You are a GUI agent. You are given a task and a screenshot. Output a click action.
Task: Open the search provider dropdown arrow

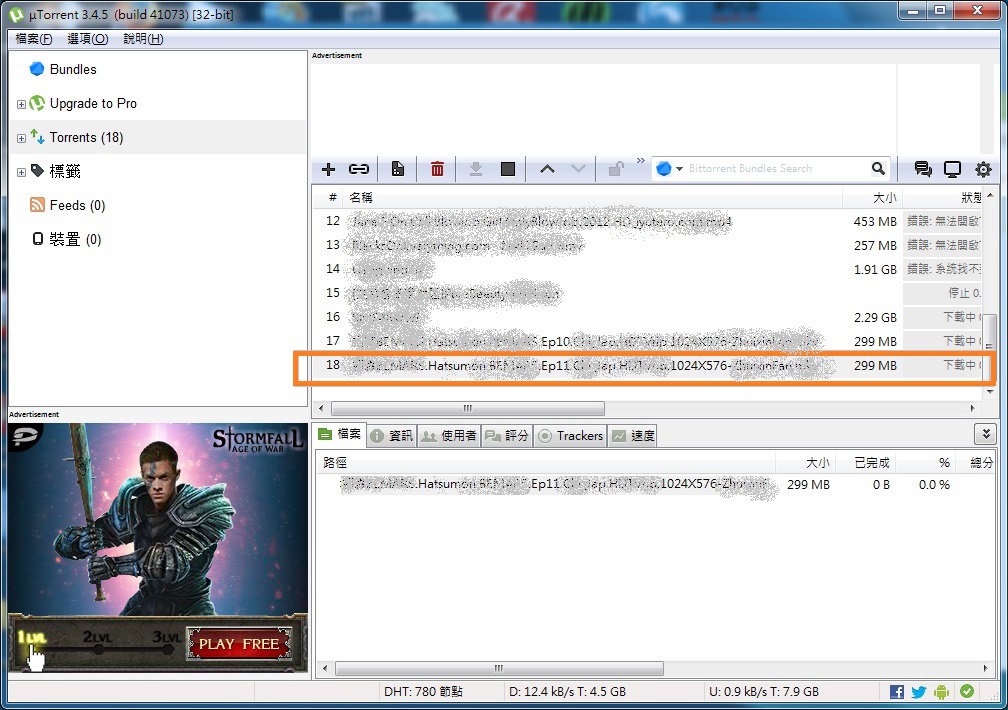pyautogui.click(x=680, y=169)
